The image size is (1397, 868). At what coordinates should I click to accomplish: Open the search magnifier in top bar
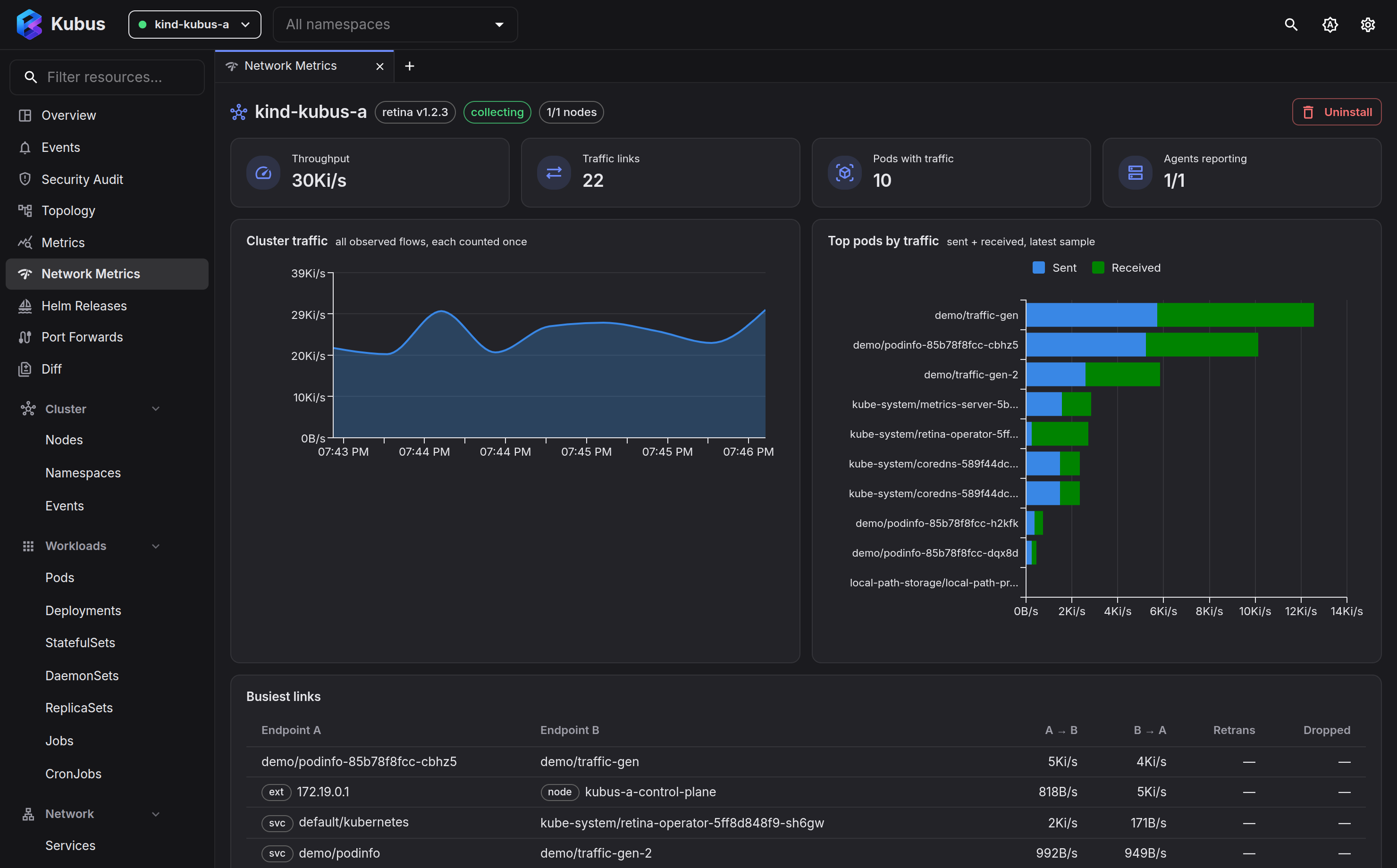click(1291, 25)
